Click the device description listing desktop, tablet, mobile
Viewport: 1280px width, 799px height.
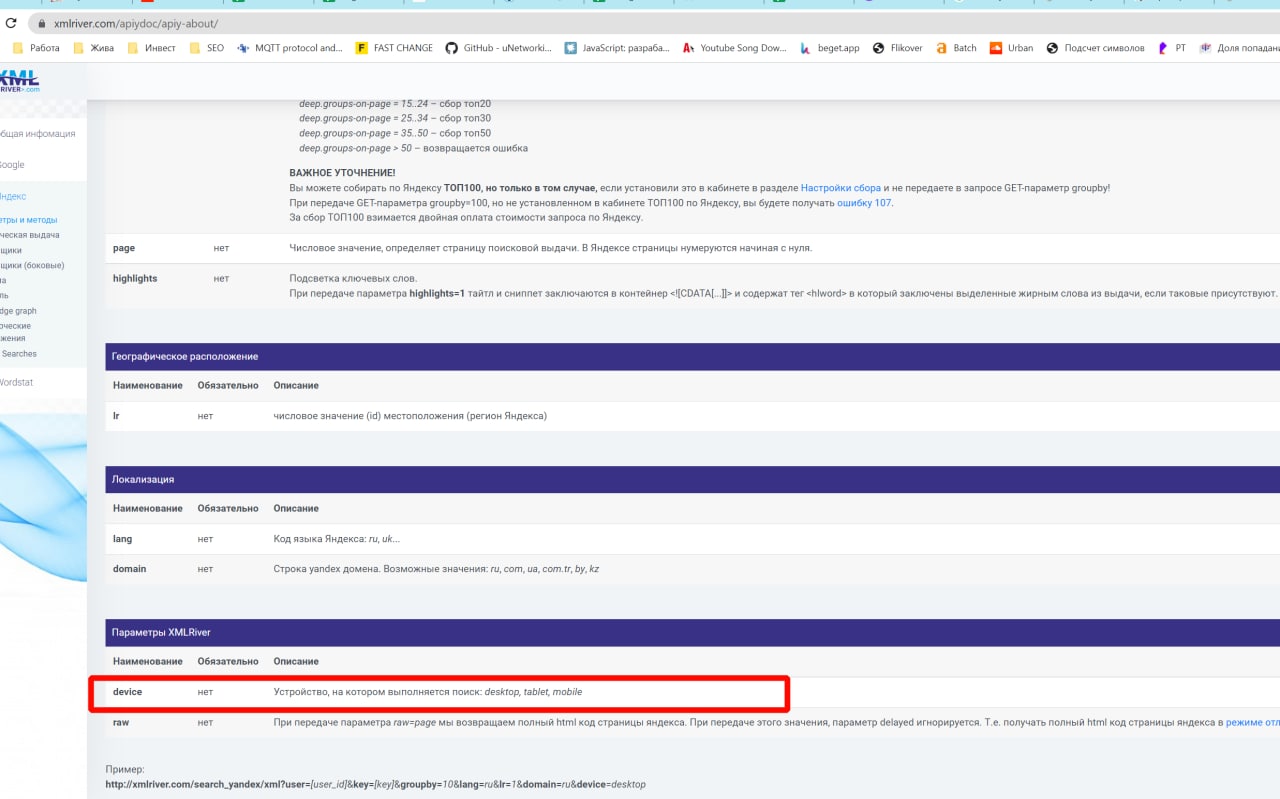point(428,692)
